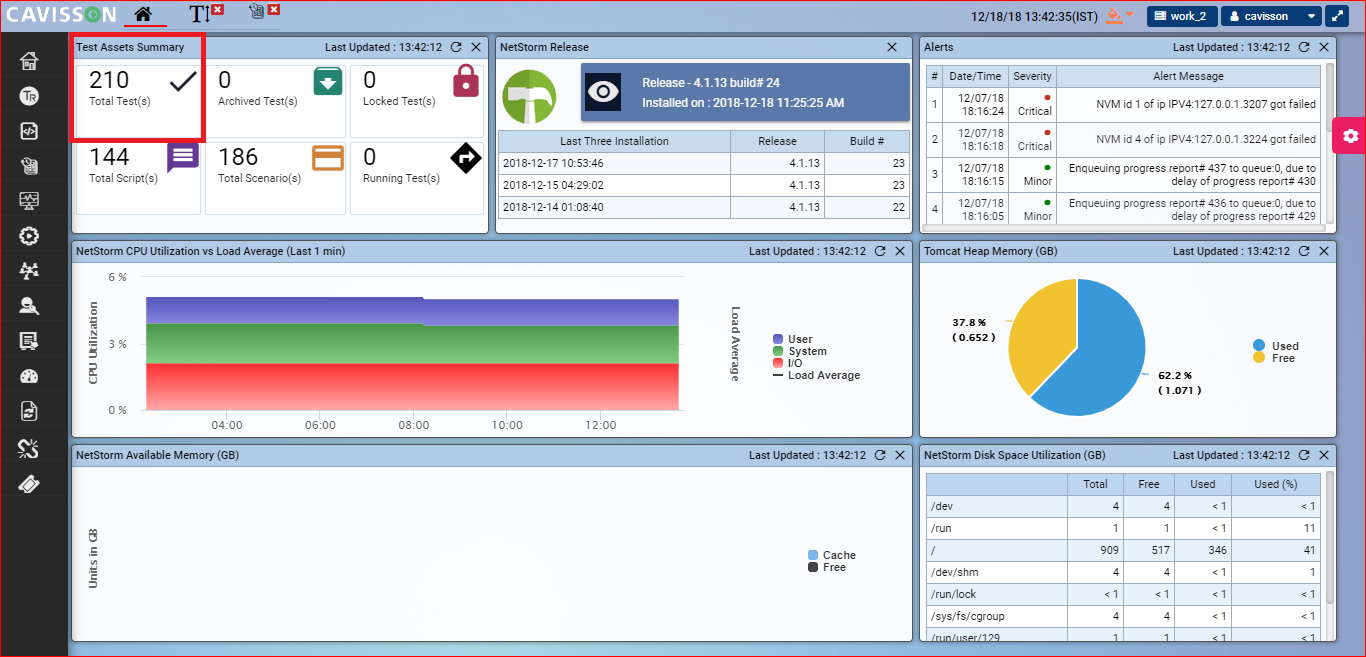Refresh the CPU Utilization vs Load Average panel

[x=880, y=251]
